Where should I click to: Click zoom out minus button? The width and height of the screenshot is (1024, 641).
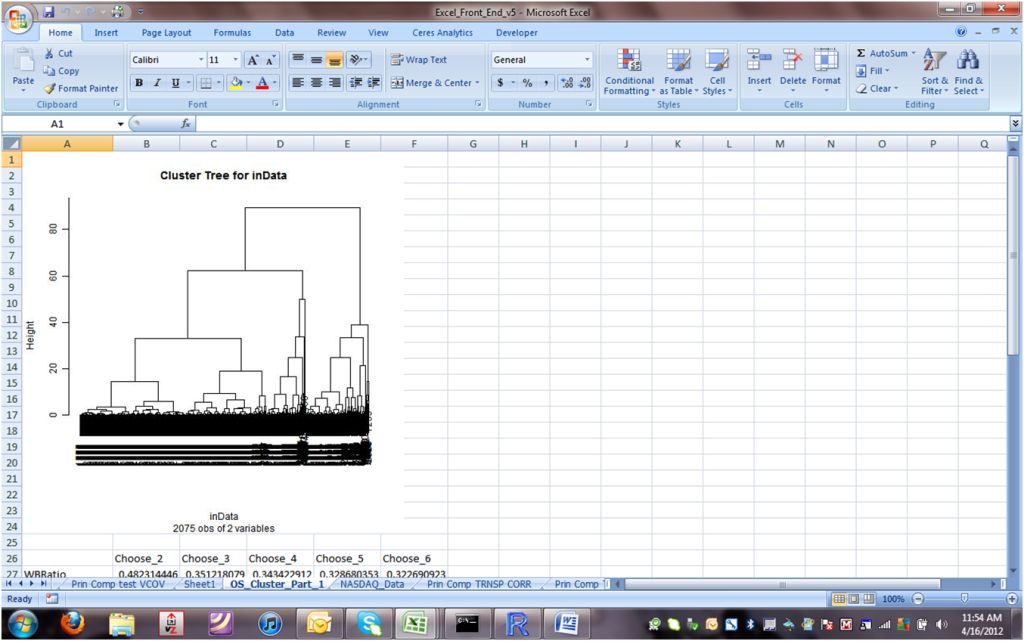[x=918, y=599]
